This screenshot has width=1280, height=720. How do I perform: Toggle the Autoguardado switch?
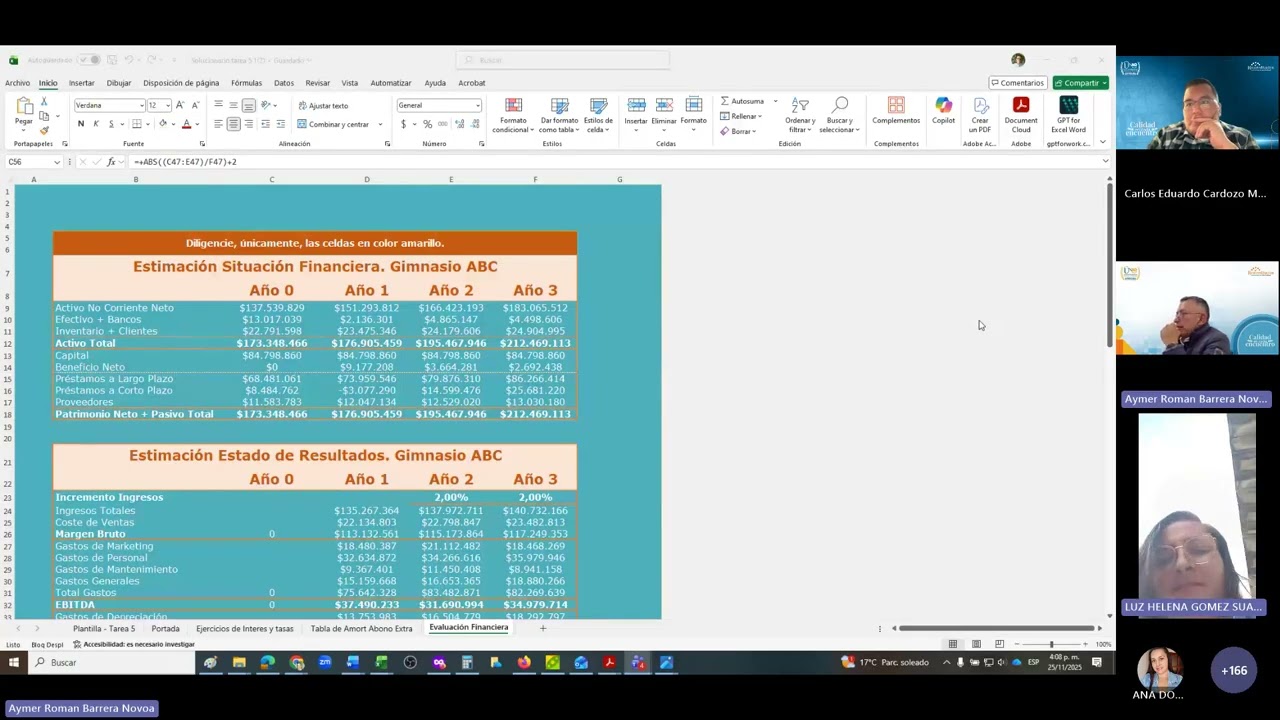88,60
